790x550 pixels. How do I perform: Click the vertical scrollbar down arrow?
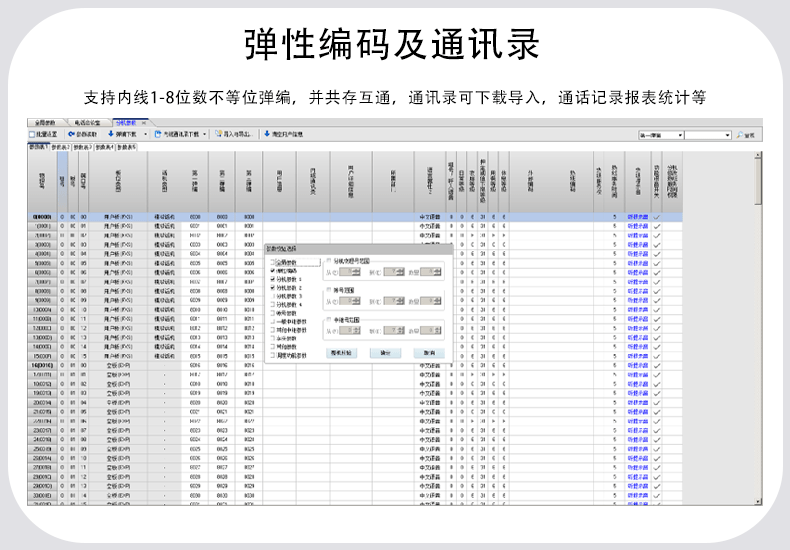coord(758,502)
